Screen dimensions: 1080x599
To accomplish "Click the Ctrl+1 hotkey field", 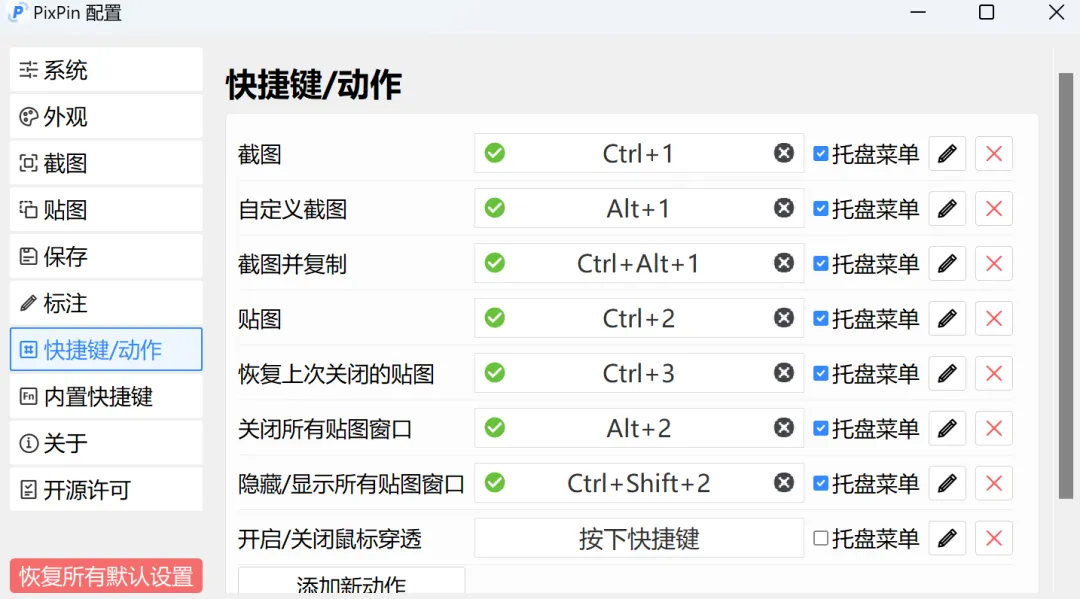I will [x=638, y=154].
